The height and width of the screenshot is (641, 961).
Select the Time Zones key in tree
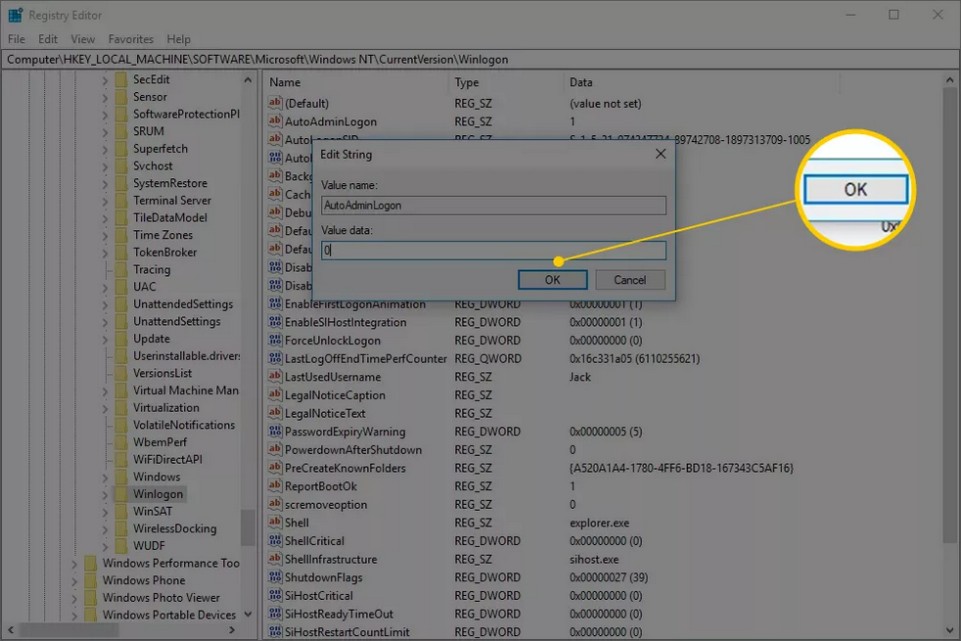[162, 235]
